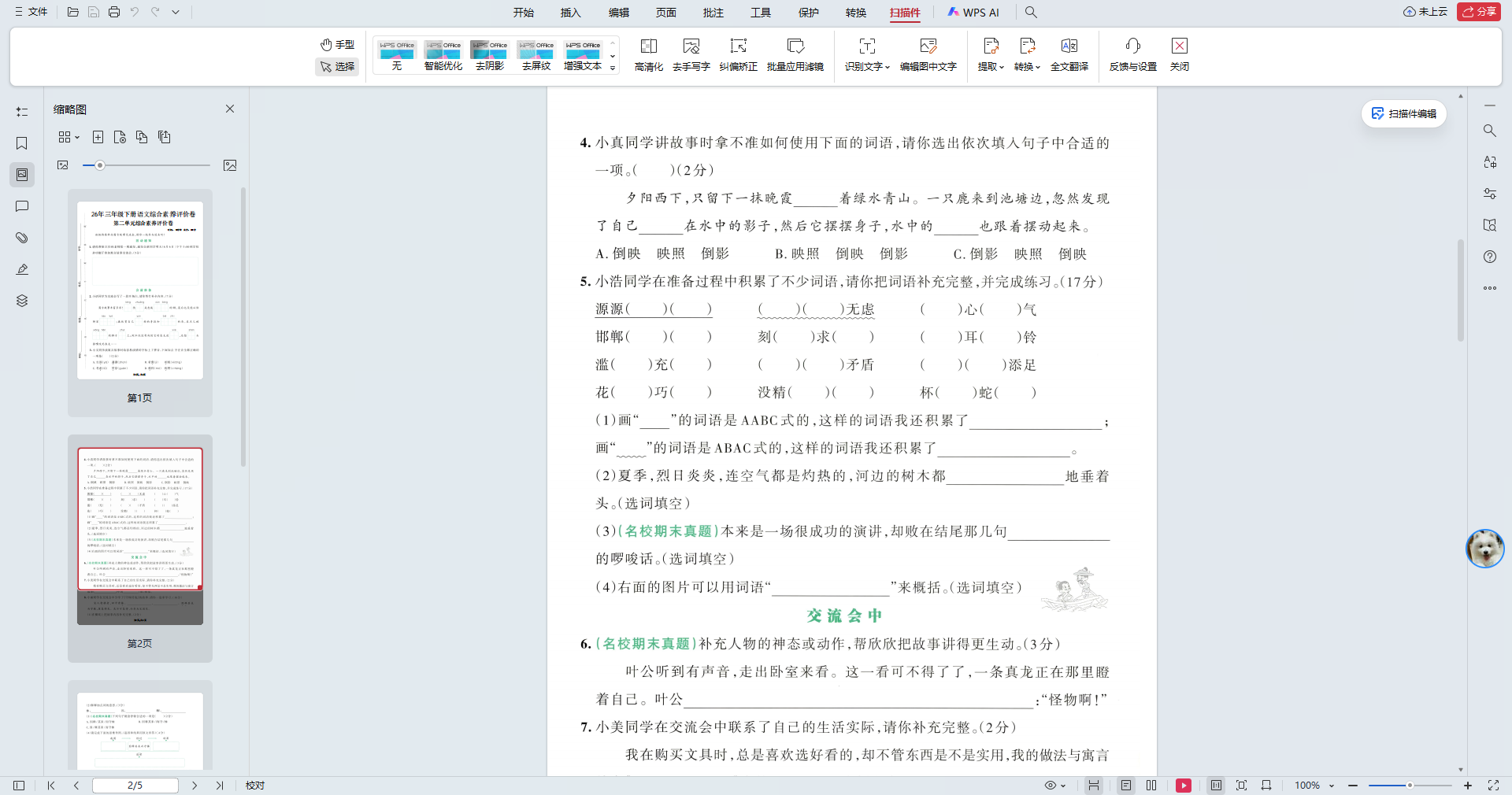Open the 识别文字 dropdown

[x=865, y=55]
